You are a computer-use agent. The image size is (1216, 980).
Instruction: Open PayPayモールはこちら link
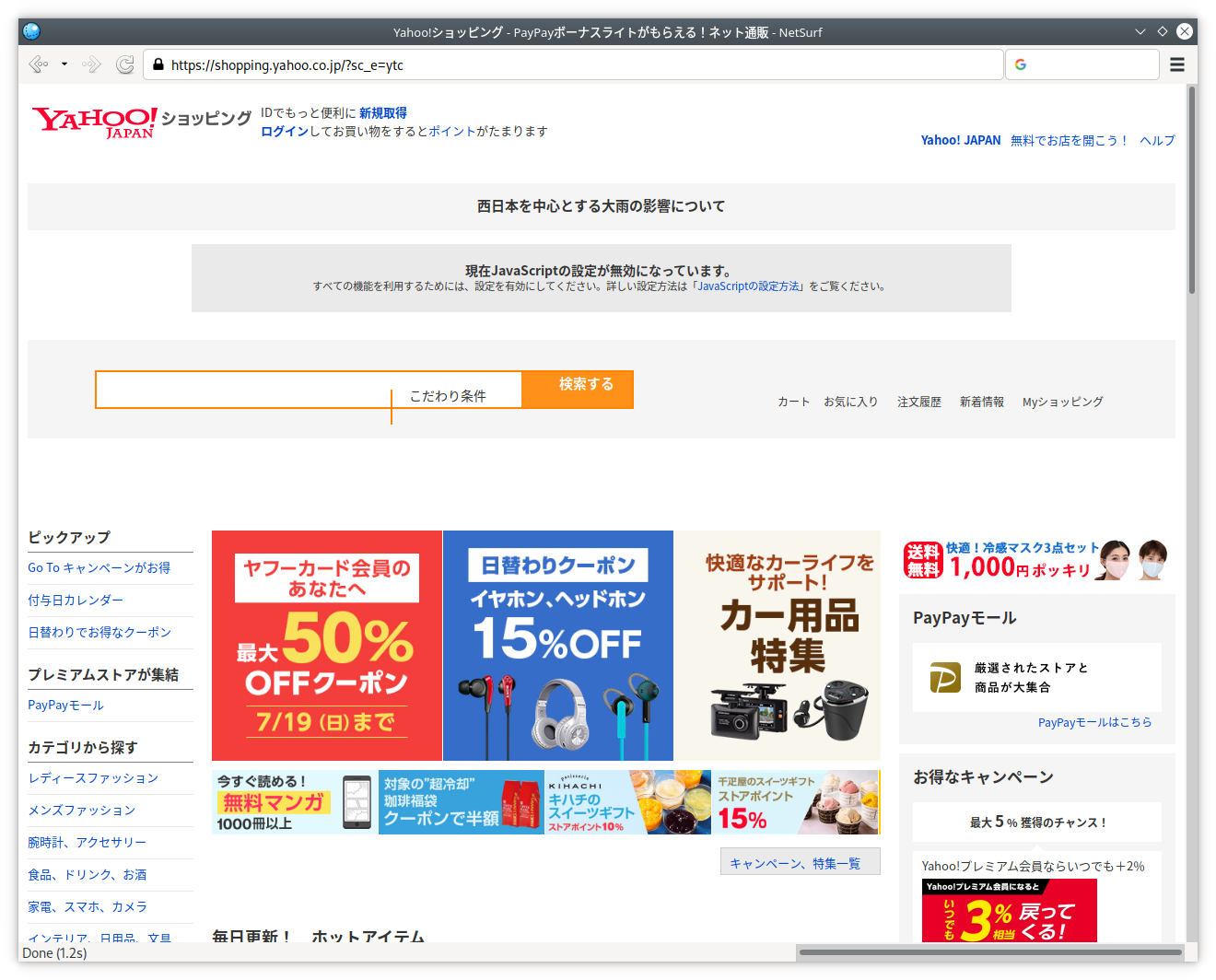[1094, 723]
